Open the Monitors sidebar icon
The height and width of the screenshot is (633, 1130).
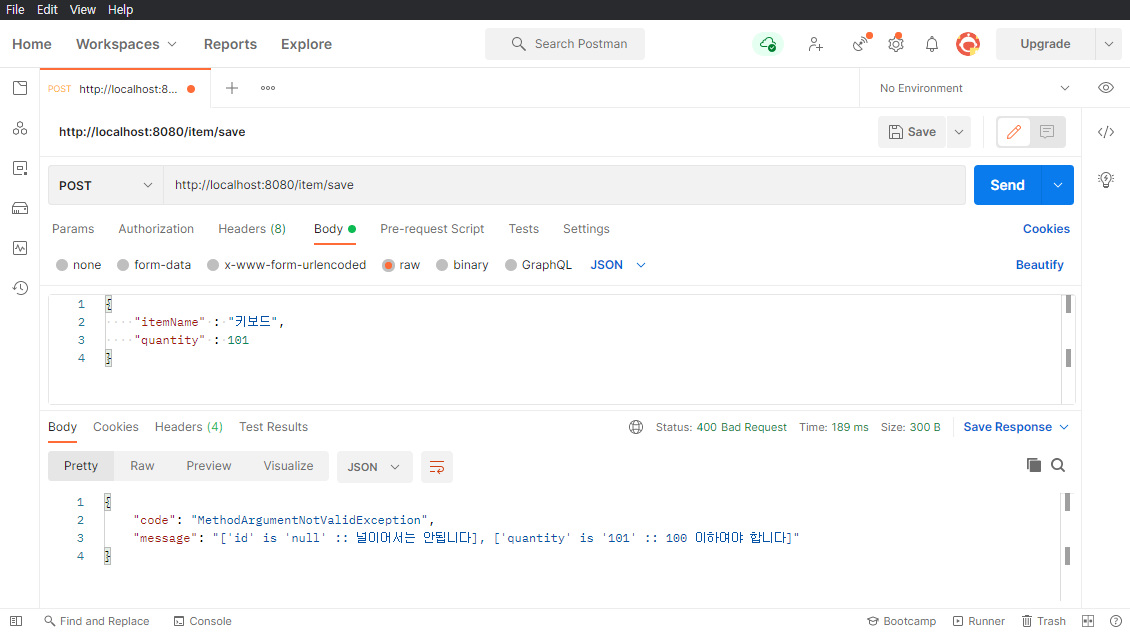click(20, 248)
